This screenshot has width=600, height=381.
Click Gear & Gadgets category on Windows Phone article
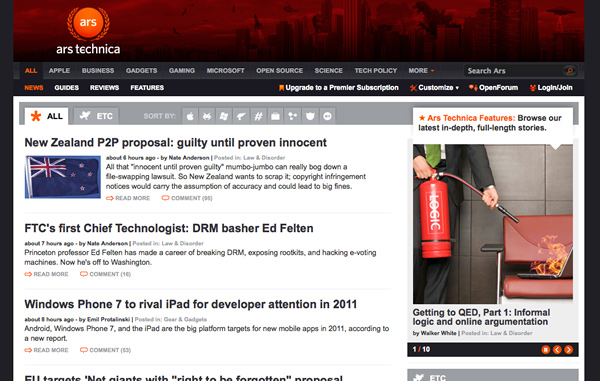pos(185,319)
